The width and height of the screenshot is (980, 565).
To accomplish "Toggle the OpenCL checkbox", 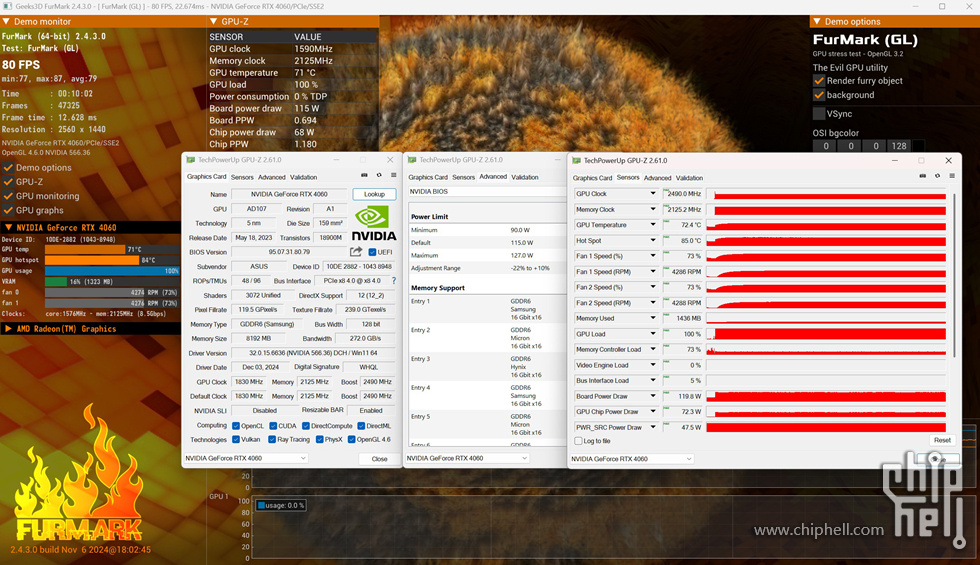I will [x=236, y=426].
